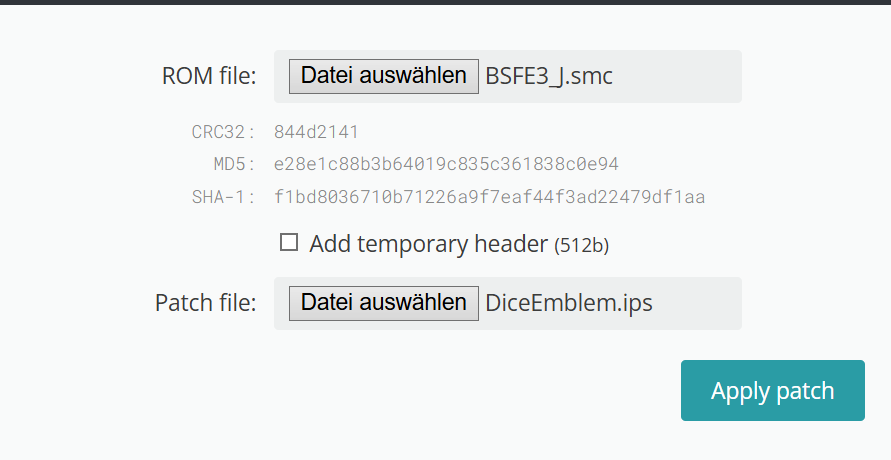Click the ROM file Datei auswählen button
891x460 pixels.
click(x=384, y=76)
